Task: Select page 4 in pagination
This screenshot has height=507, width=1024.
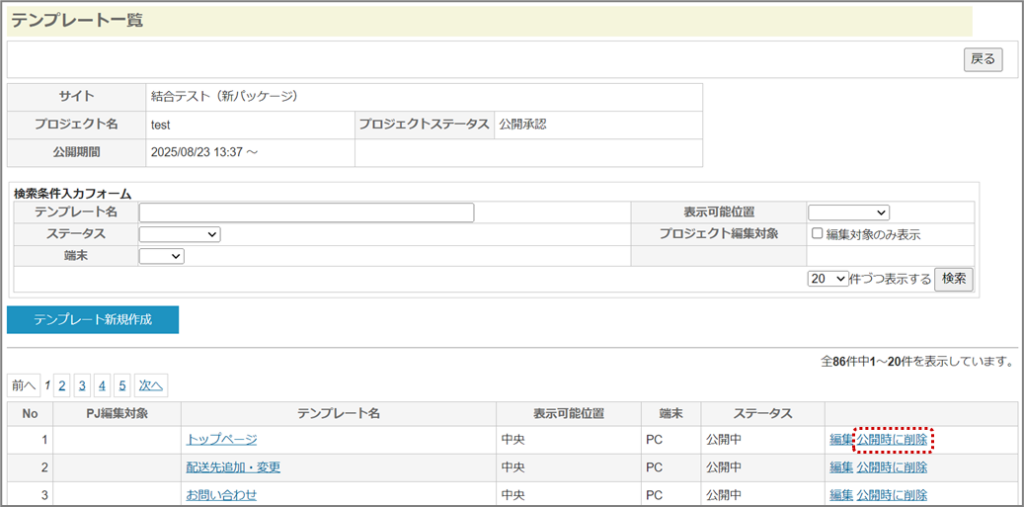Action: [102, 385]
